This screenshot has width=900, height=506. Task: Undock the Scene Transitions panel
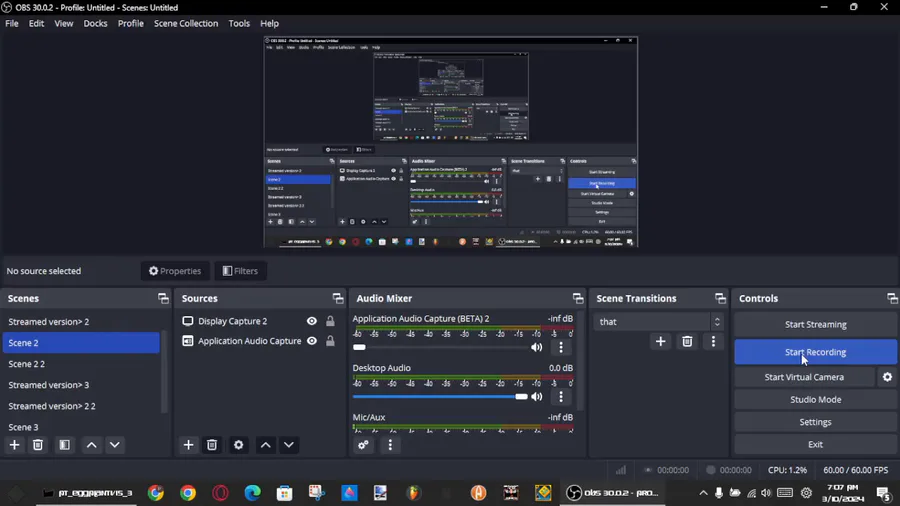[x=720, y=298]
